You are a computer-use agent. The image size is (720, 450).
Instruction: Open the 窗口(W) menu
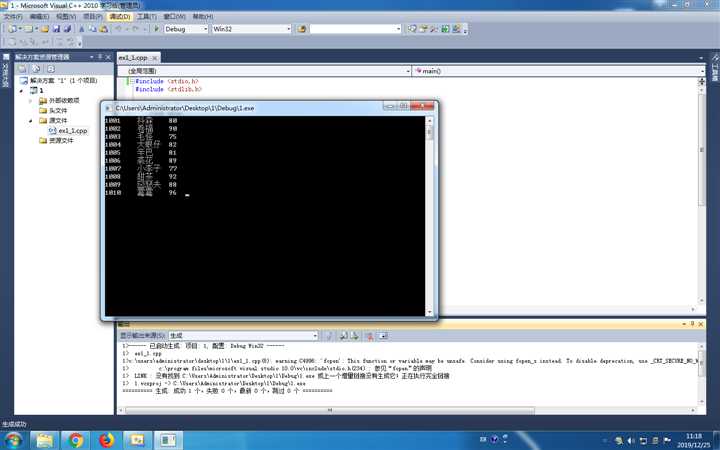coord(175,17)
